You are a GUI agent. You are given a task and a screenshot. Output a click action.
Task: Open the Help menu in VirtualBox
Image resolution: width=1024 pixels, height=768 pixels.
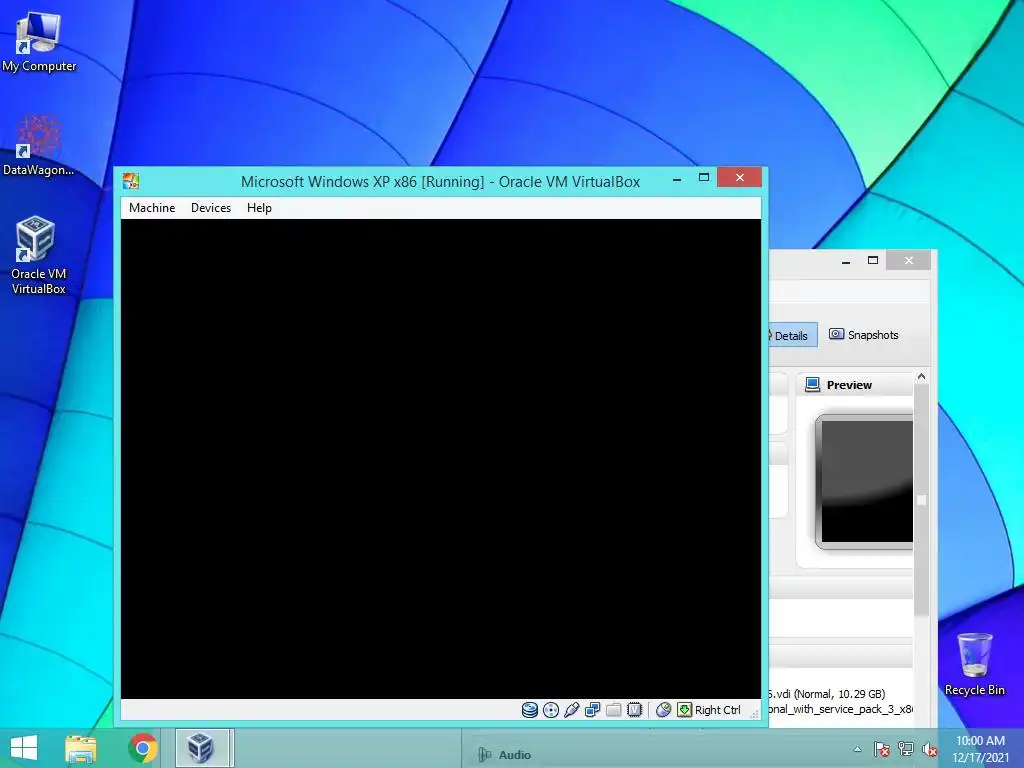pos(259,208)
